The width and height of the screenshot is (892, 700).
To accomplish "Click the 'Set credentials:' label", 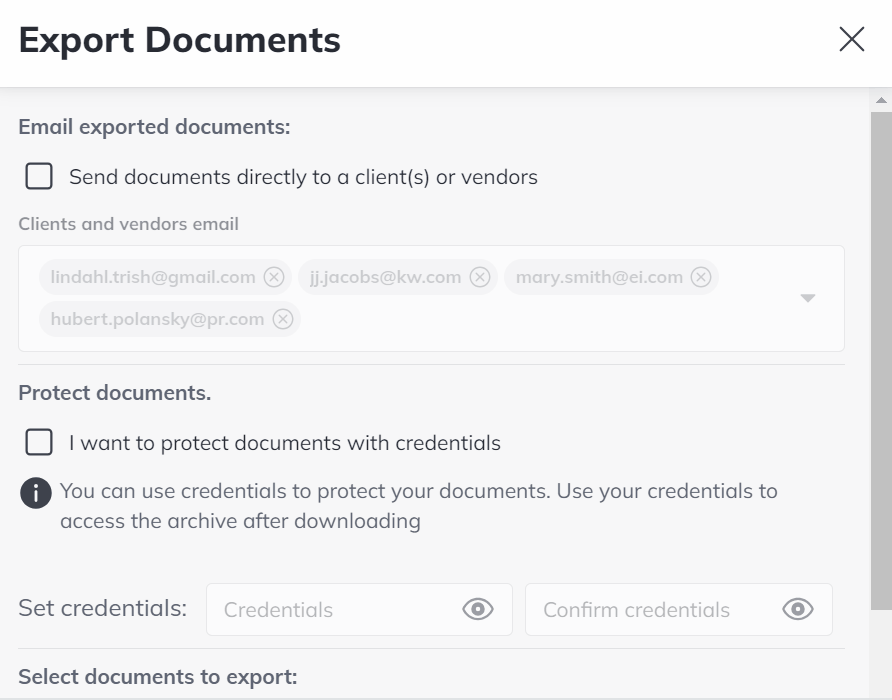I will click(102, 608).
